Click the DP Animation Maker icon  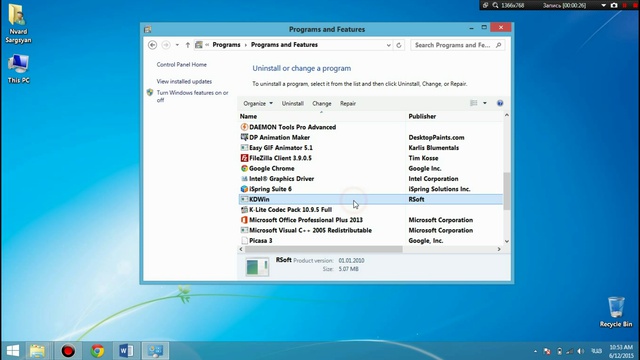point(244,137)
